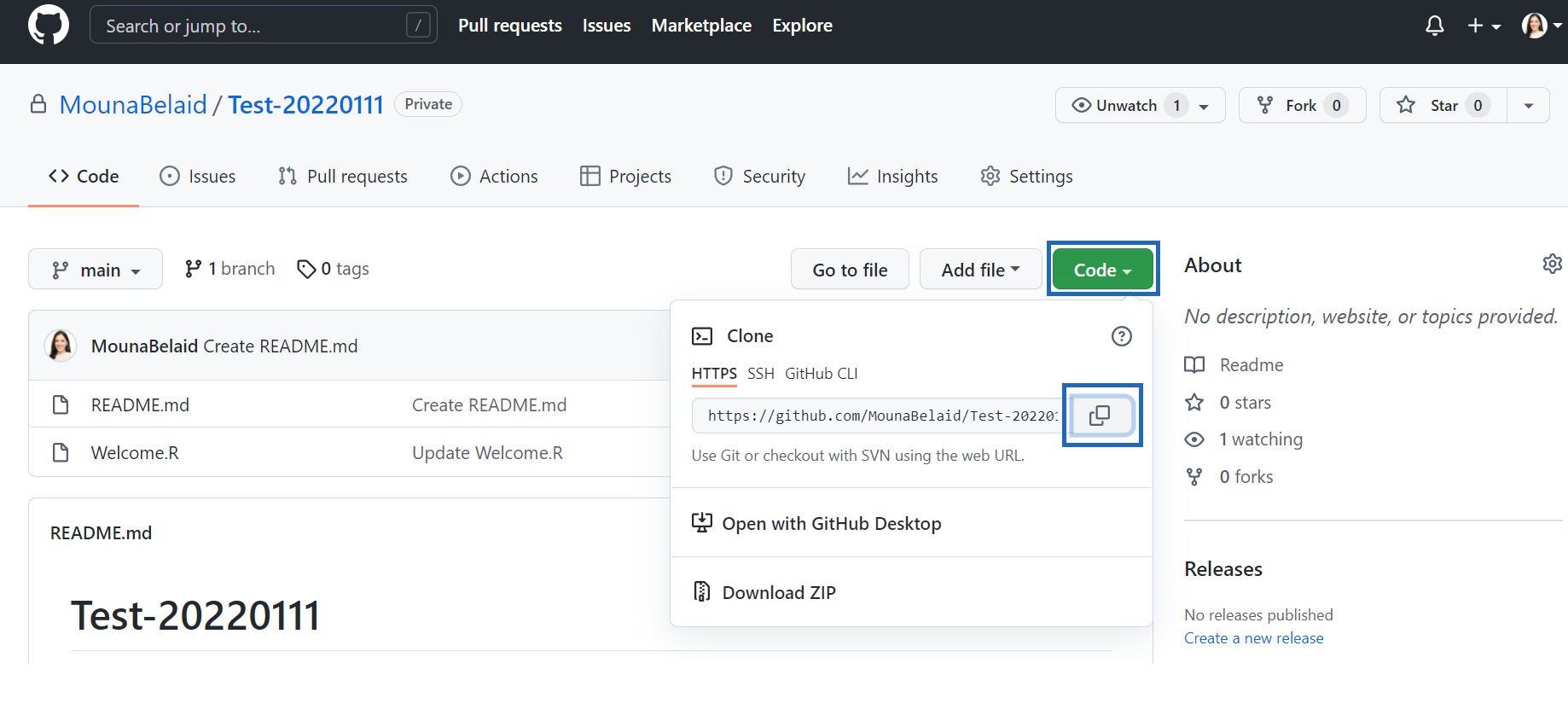Open the notifications bell

click(1435, 26)
